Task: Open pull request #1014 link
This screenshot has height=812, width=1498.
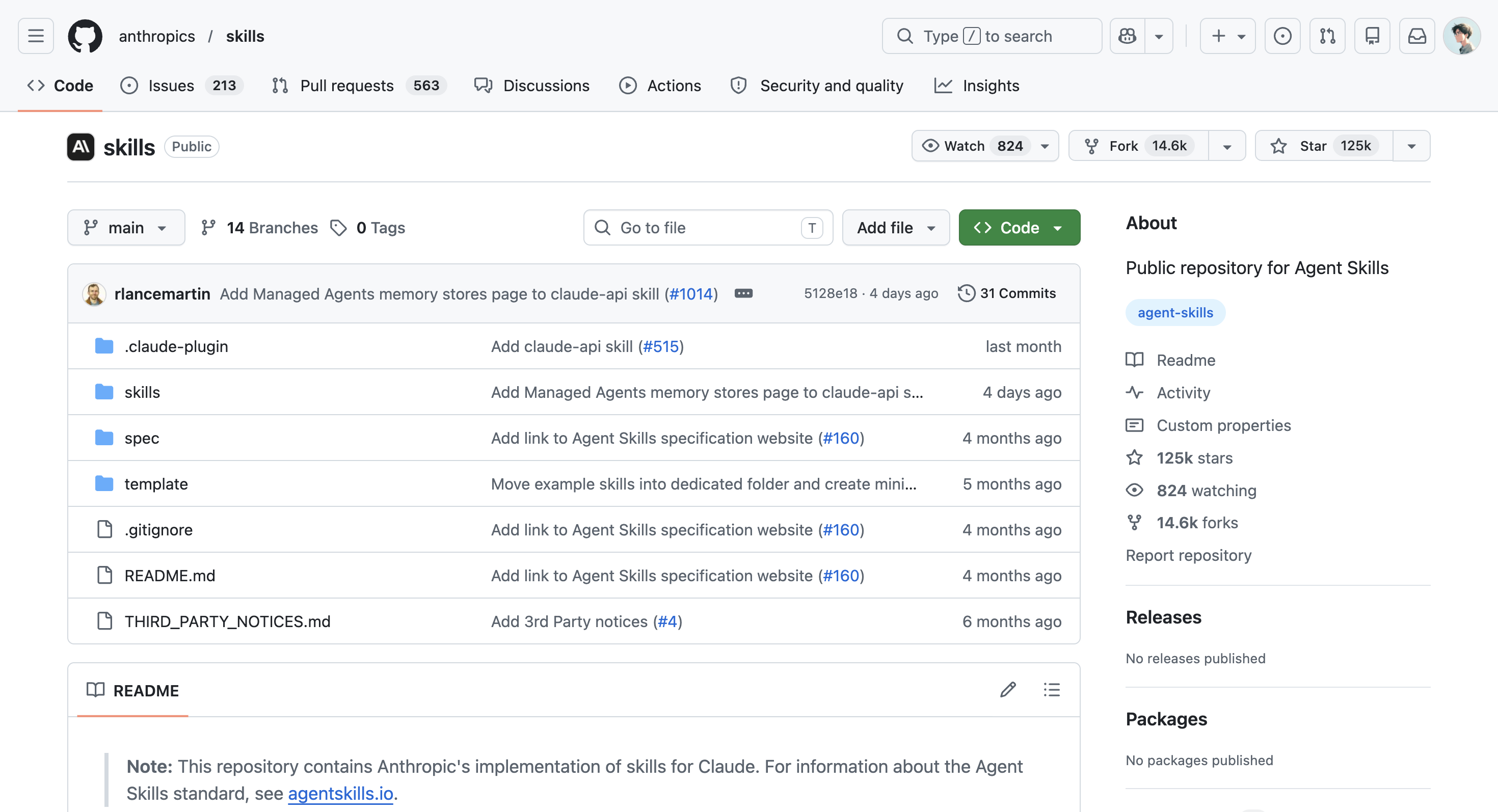Action: pos(691,293)
